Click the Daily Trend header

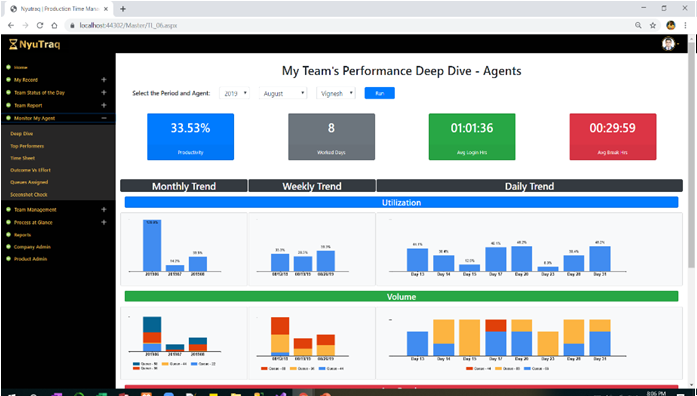click(529, 186)
